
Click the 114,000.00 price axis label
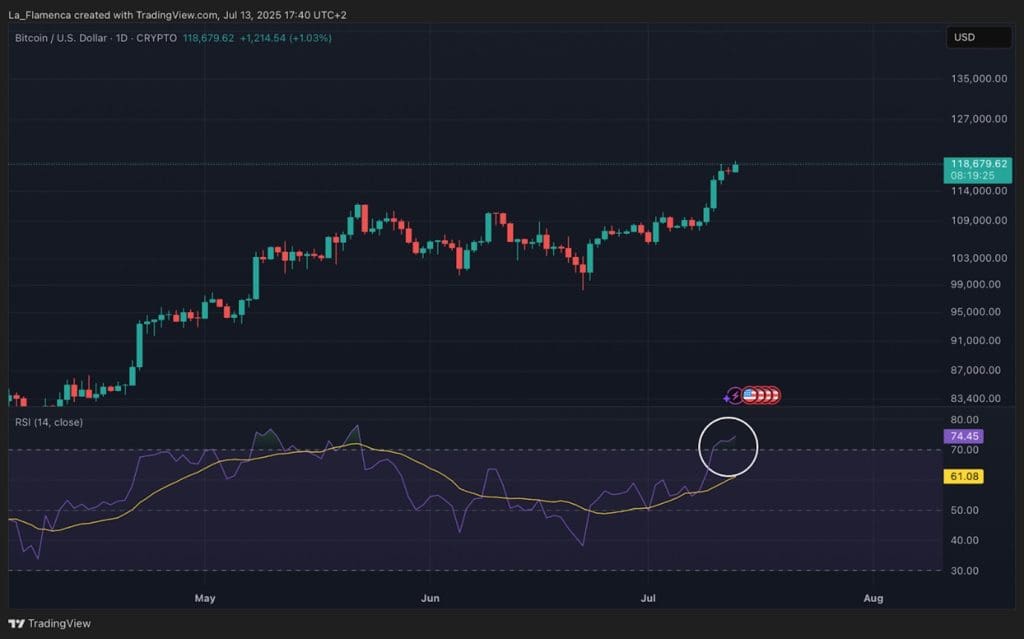[979, 191]
